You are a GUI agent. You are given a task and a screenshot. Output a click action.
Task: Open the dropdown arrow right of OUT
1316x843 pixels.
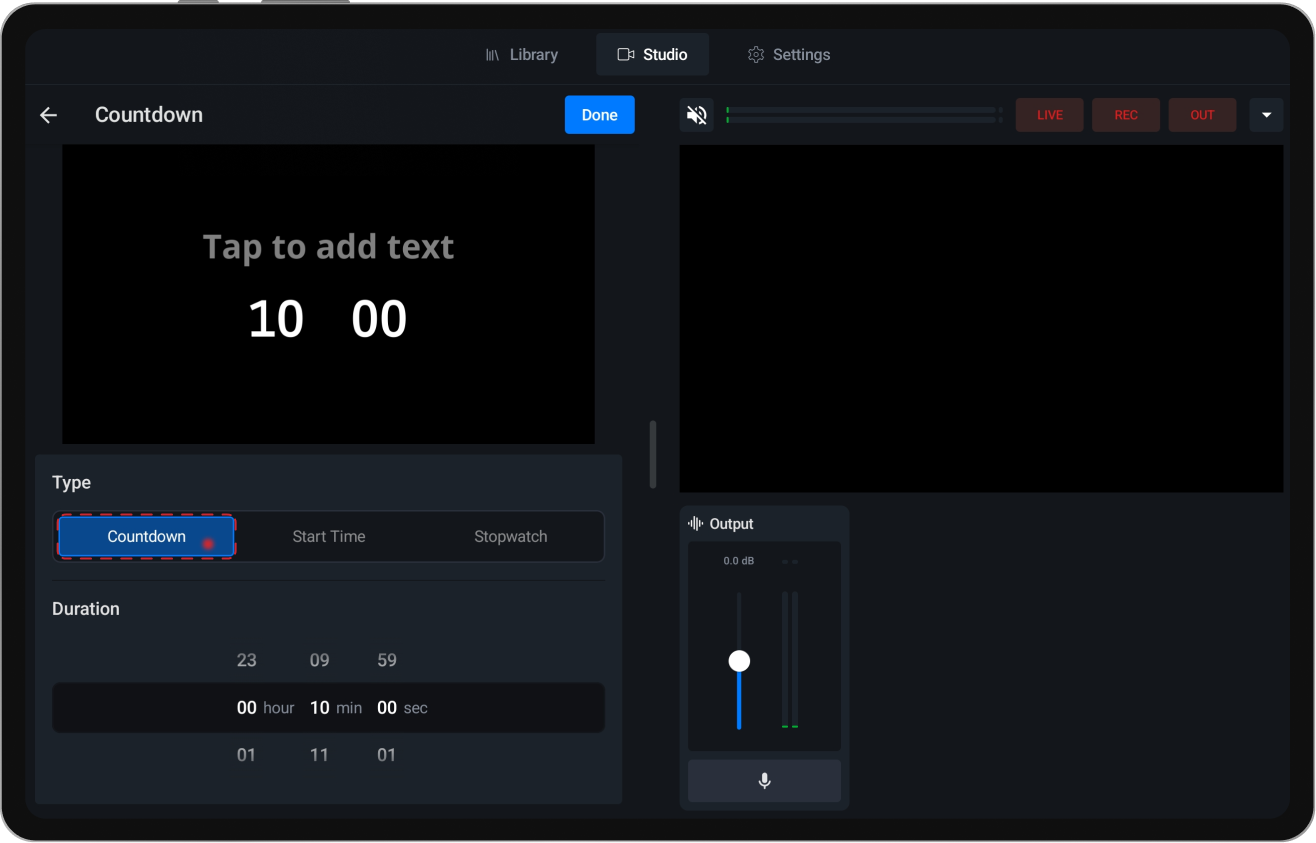click(x=1266, y=114)
